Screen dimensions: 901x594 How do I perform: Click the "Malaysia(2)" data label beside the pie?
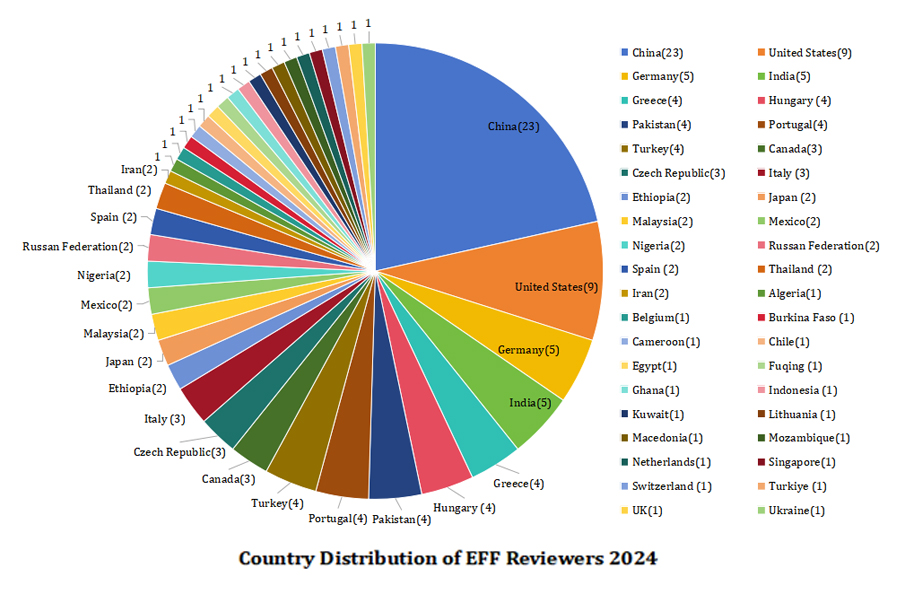click(114, 334)
